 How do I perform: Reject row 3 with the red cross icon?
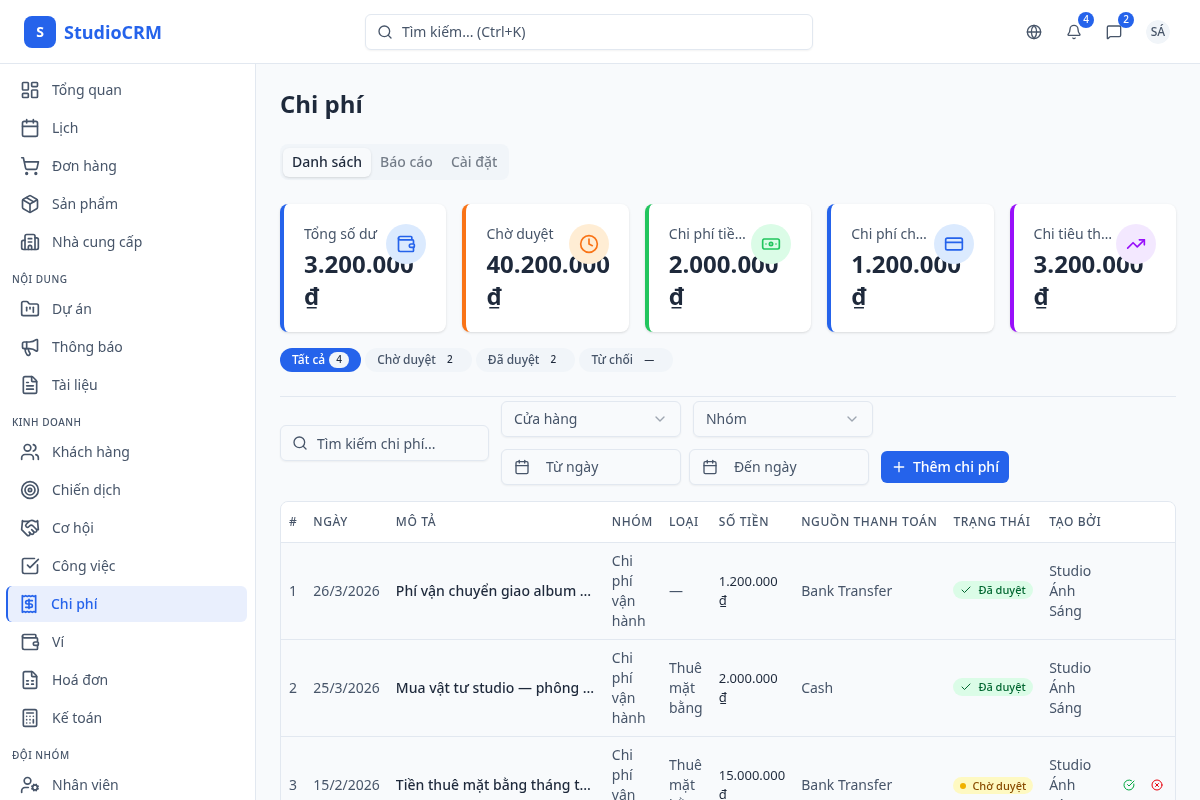(x=1156, y=785)
